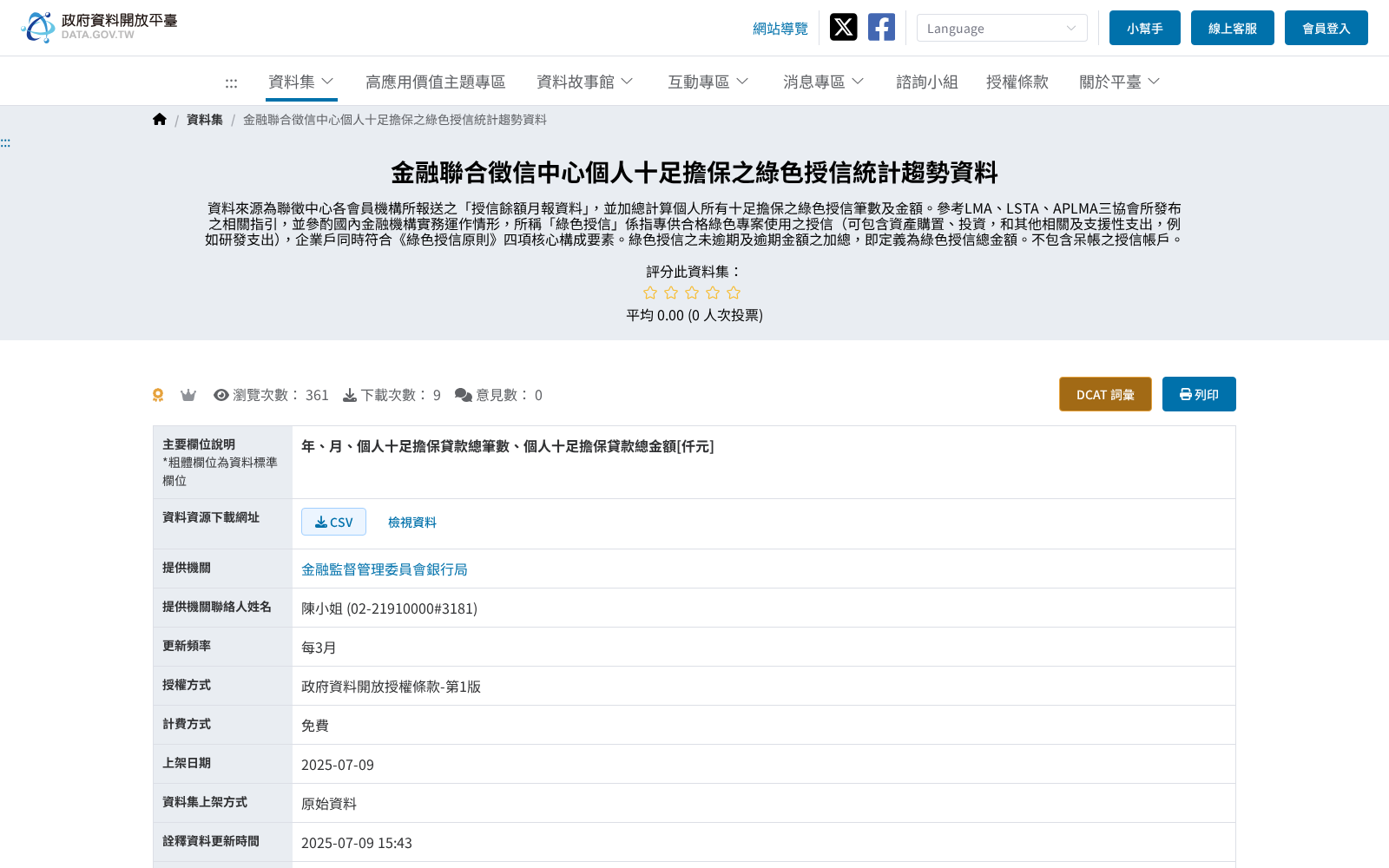
Task: Click the 小幫手 button
Action: (x=1145, y=28)
